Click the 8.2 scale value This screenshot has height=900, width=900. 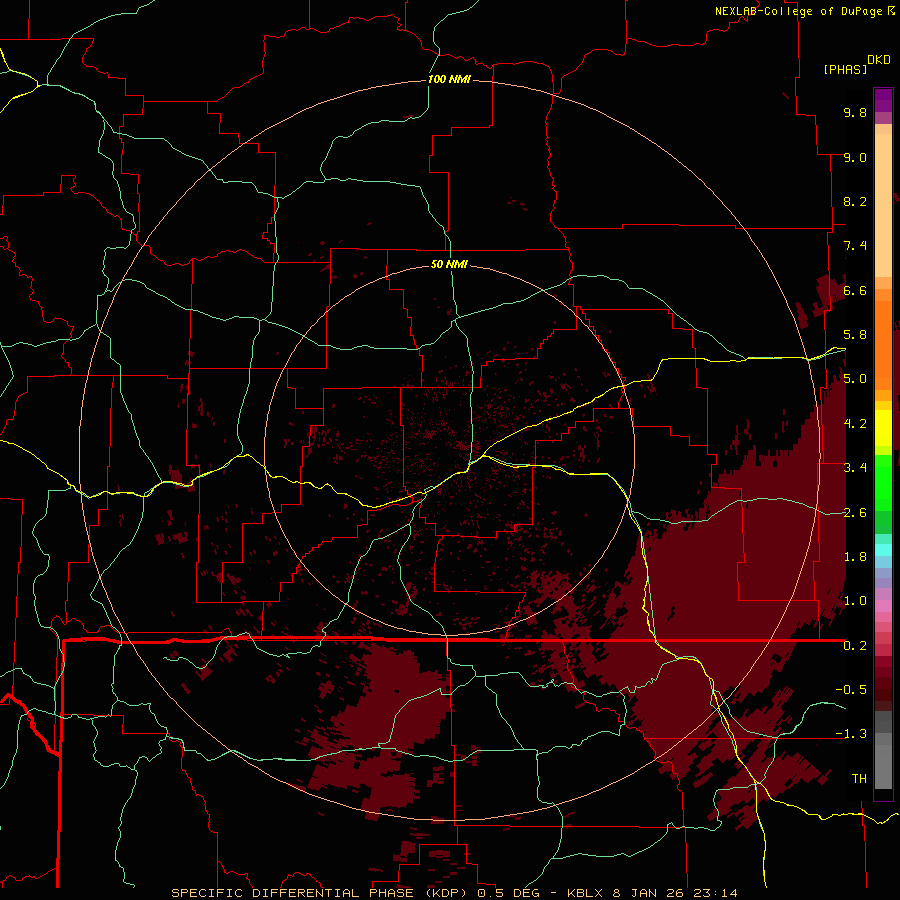(x=855, y=201)
